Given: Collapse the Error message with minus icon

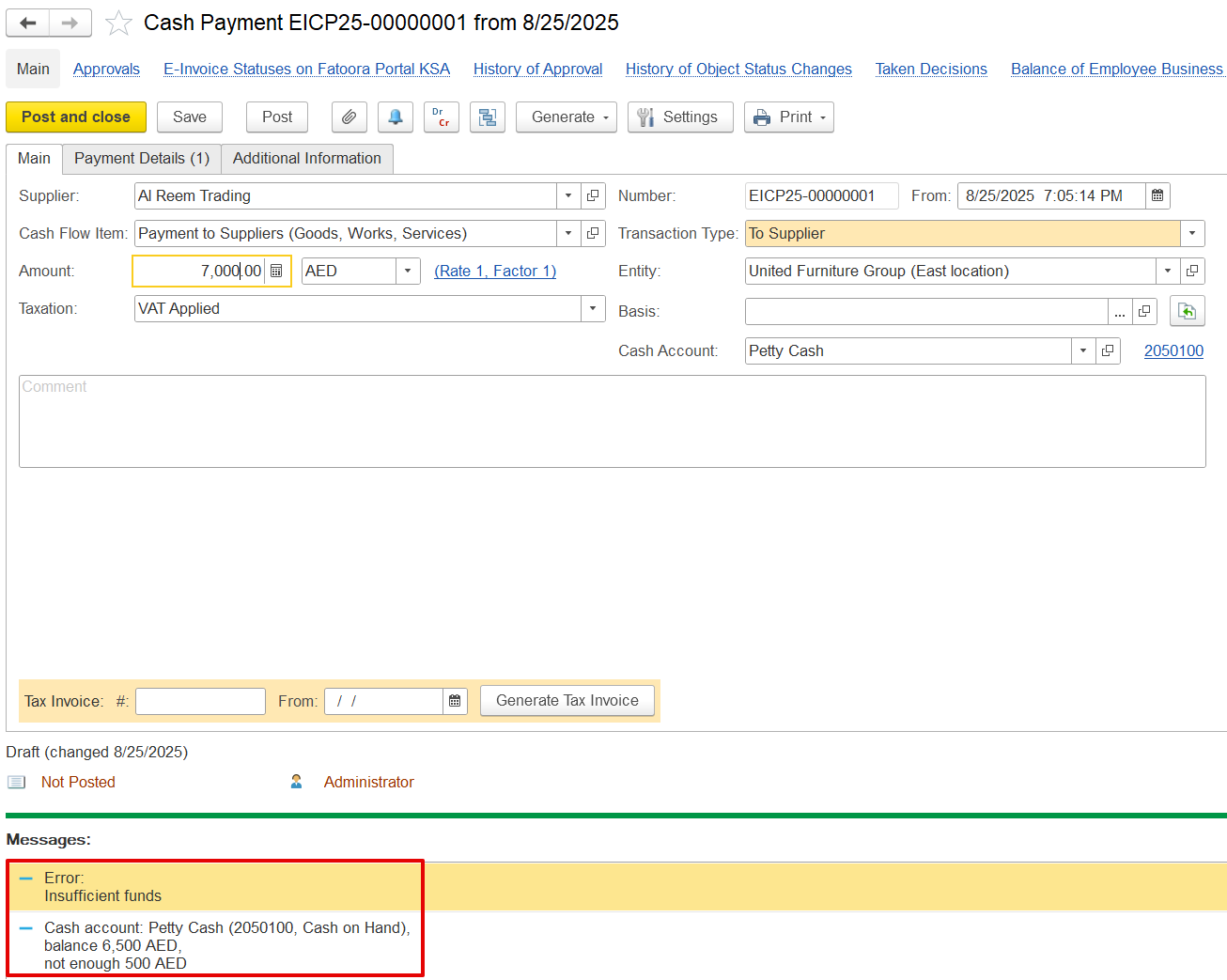Looking at the screenshot, I should [x=26, y=879].
